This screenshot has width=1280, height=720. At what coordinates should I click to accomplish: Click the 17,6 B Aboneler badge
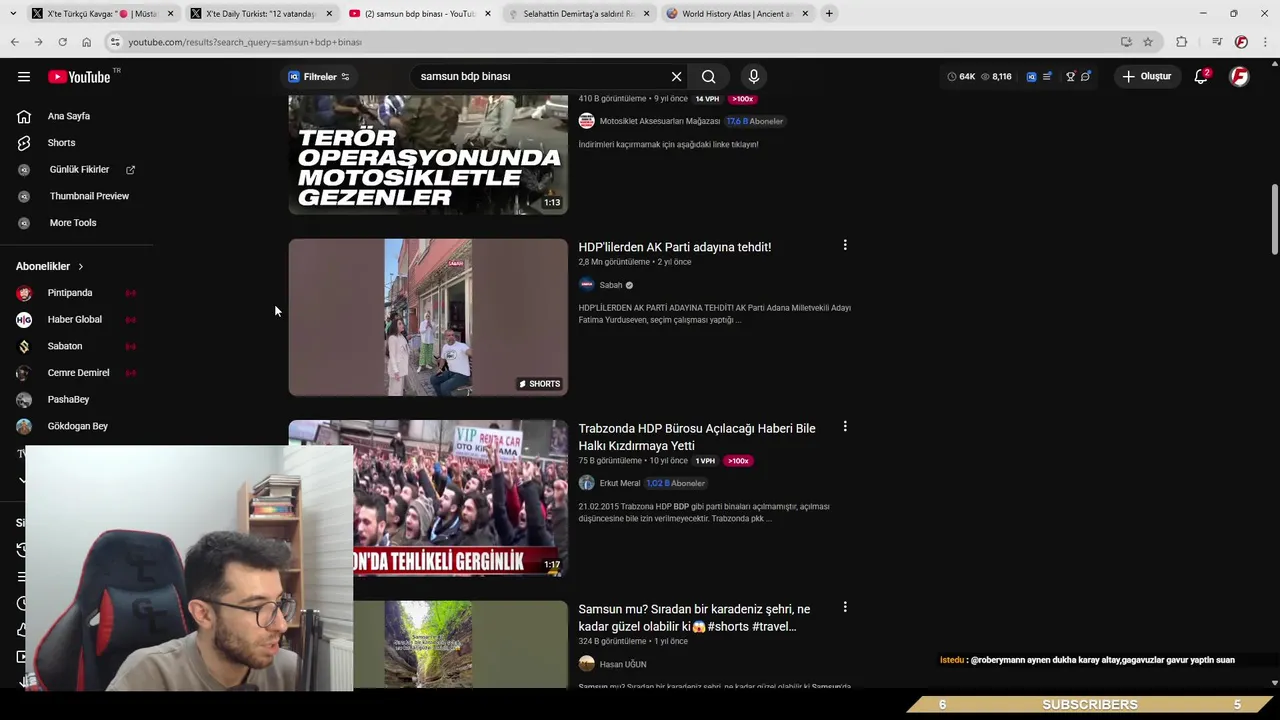pyautogui.click(x=755, y=121)
